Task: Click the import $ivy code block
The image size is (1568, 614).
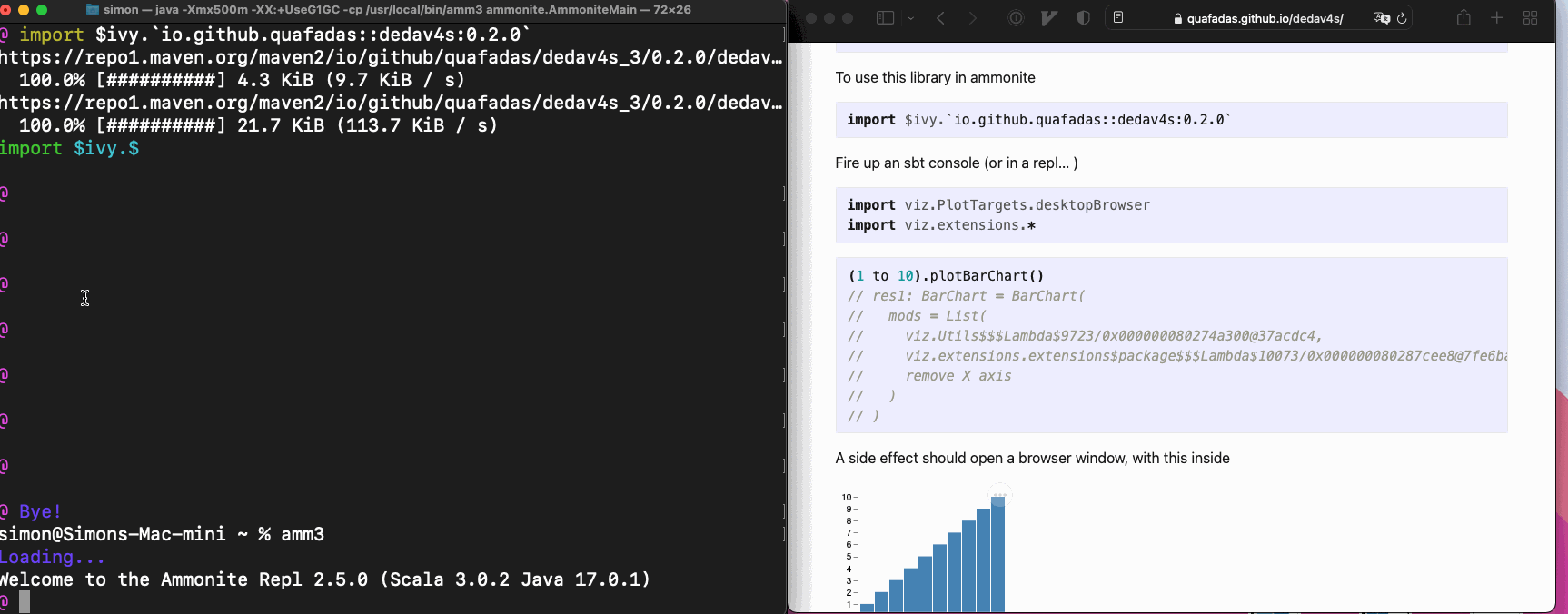Action: tap(1171, 120)
